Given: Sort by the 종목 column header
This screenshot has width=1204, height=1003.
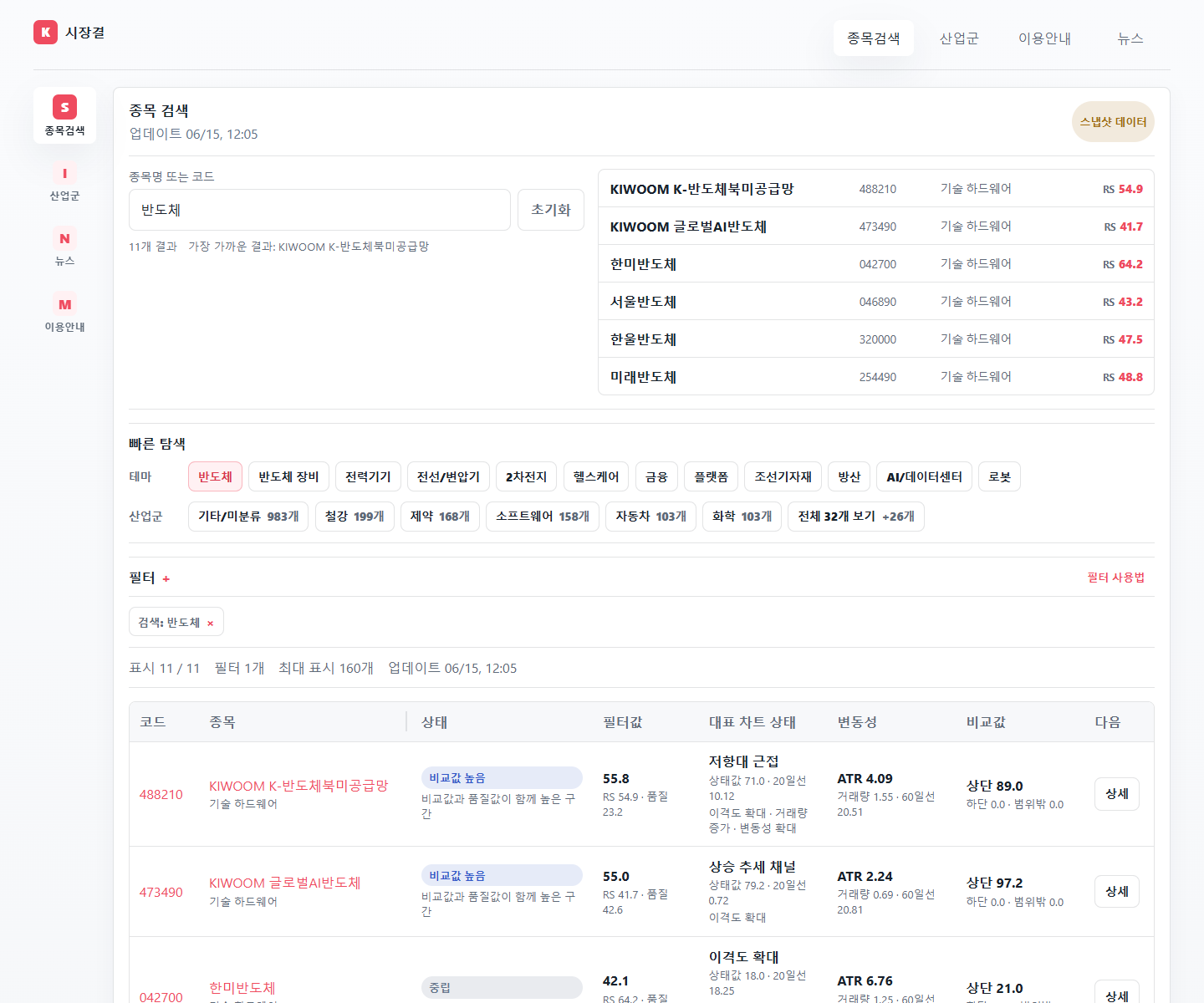Looking at the screenshot, I should (x=222, y=722).
